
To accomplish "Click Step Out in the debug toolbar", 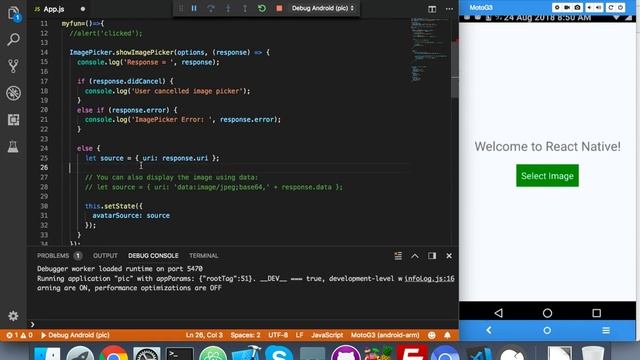I will 245,8.
